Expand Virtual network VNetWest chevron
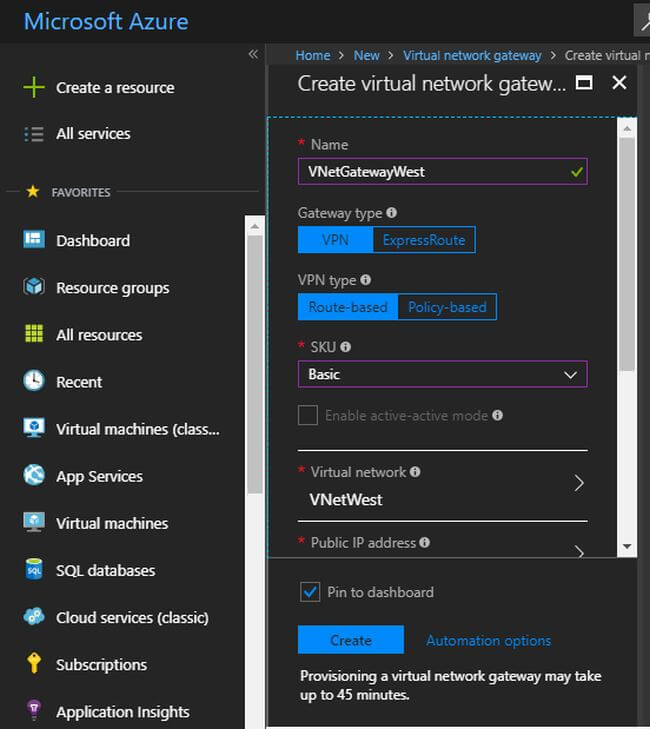 coord(579,484)
